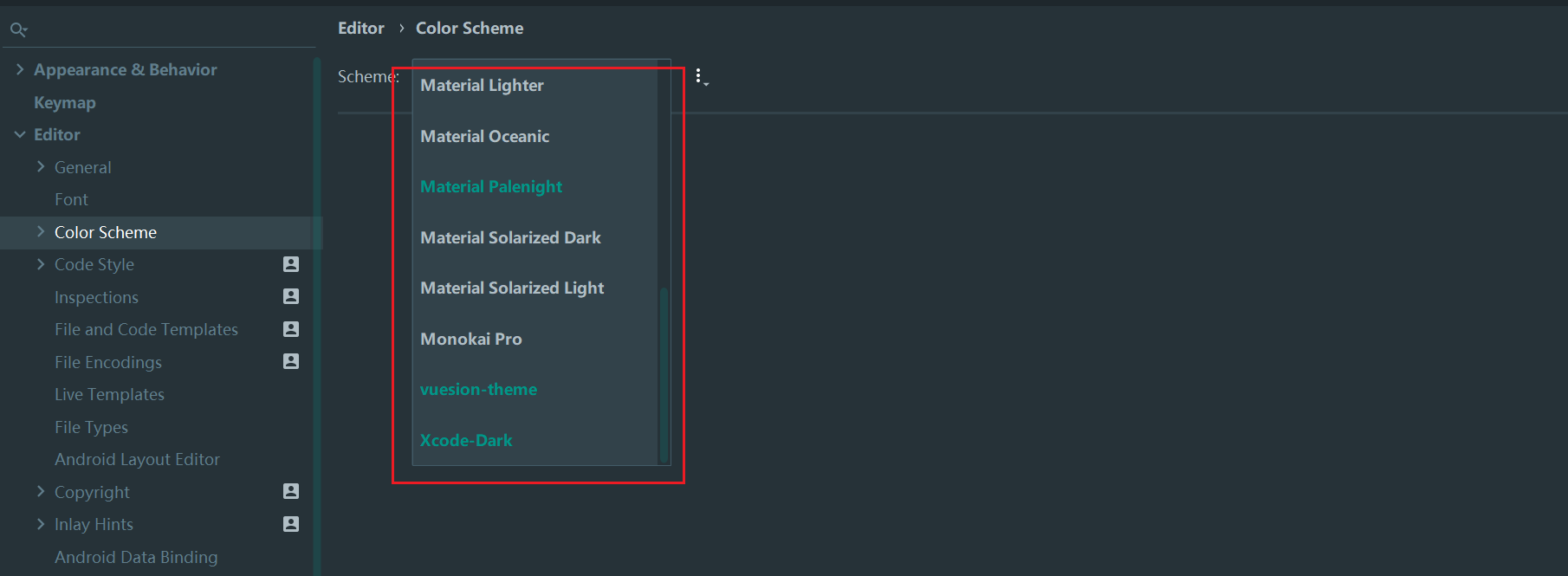The image size is (1568, 576).
Task: Go to the Live Templates settings
Action: click(109, 394)
